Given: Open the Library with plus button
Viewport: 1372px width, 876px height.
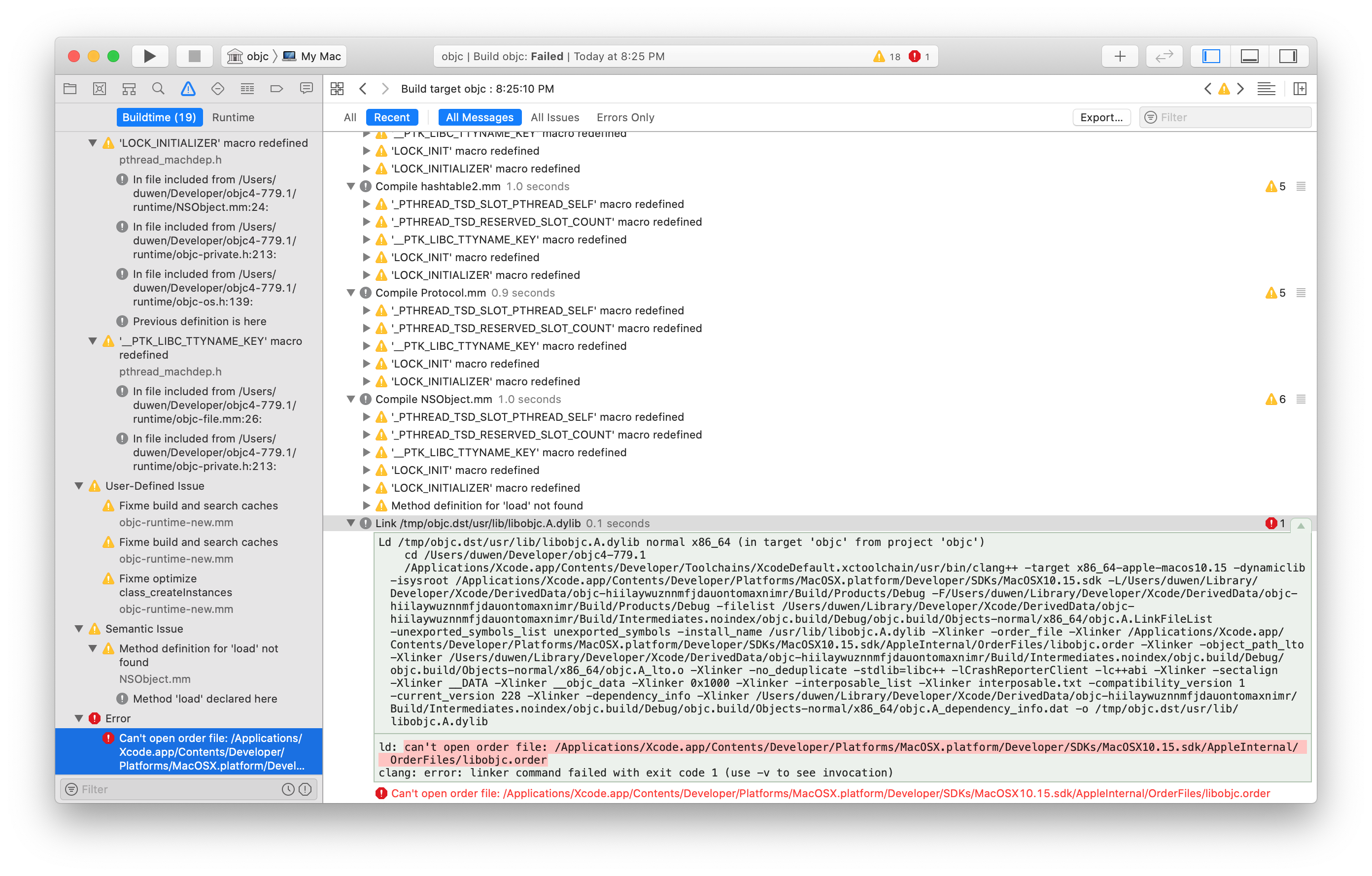Looking at the screenshot, I should pos(1120,56).
